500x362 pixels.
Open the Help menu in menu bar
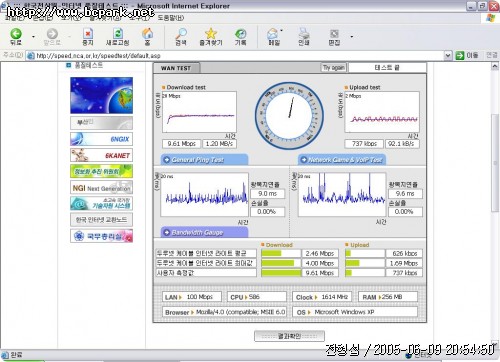coord(170,18)
